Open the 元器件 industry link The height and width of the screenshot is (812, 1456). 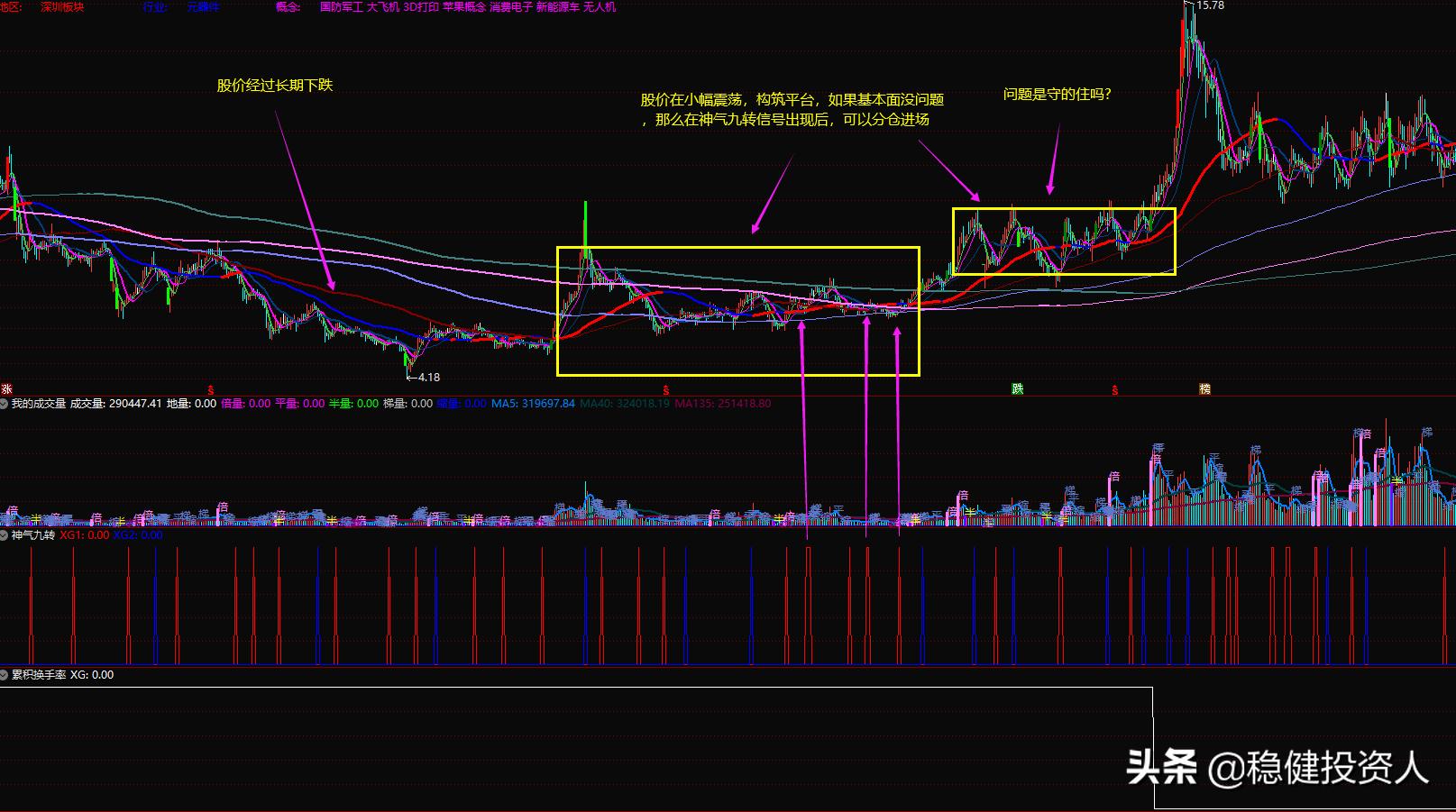(203, 6)
